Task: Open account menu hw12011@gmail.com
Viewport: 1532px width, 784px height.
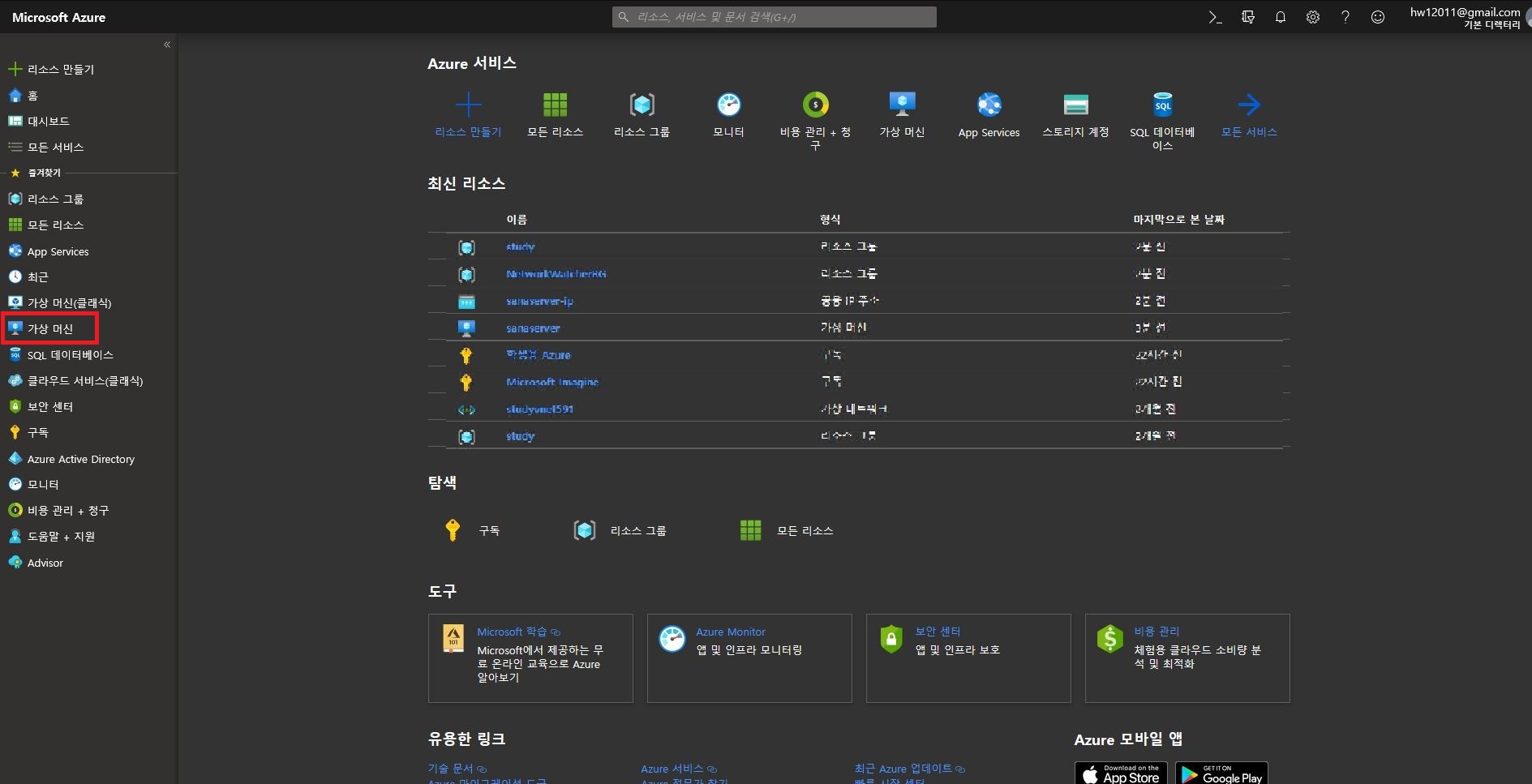Action: pyautogui.click(x=1465, y=18)
